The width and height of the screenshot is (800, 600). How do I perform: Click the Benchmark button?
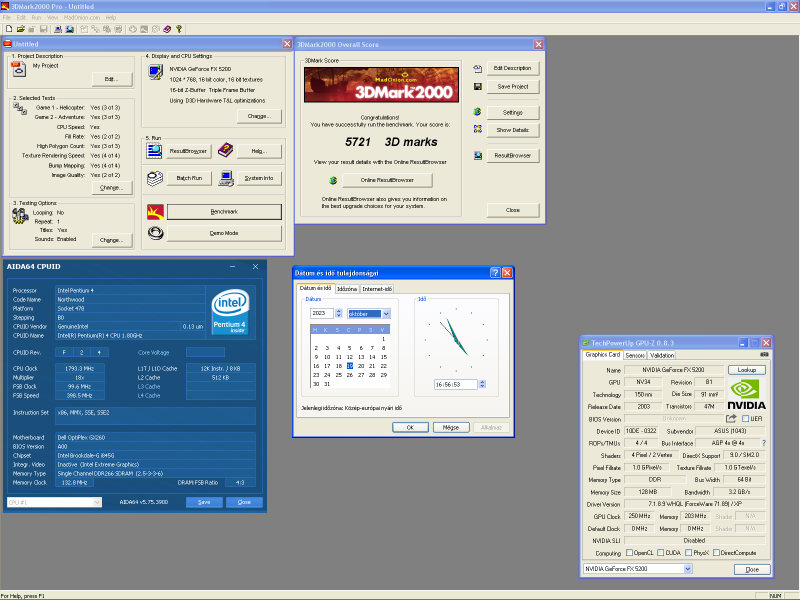click(224, 212)
